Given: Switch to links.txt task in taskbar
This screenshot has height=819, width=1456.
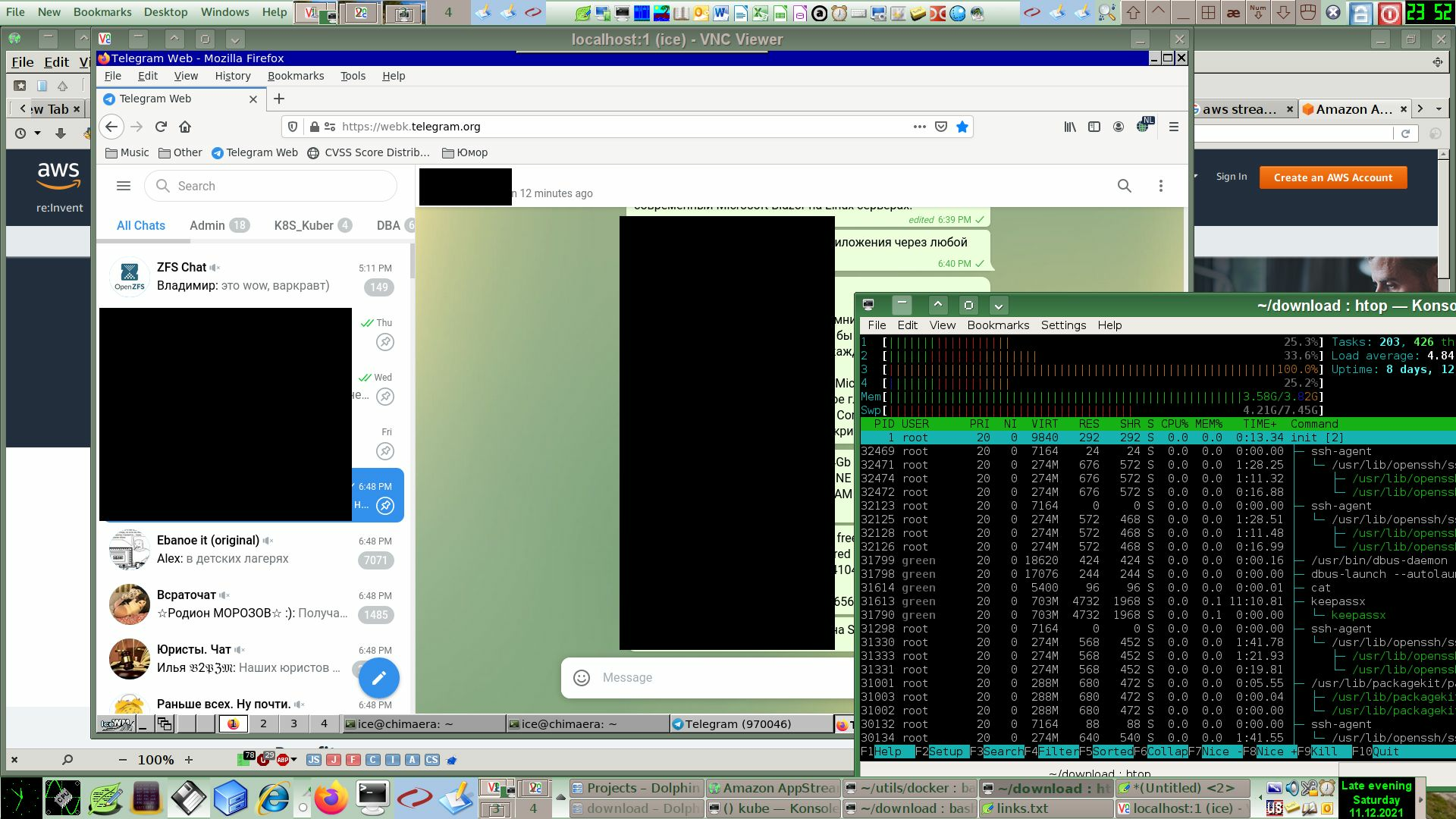Looking at the screenshot, I should [1046, 809].
